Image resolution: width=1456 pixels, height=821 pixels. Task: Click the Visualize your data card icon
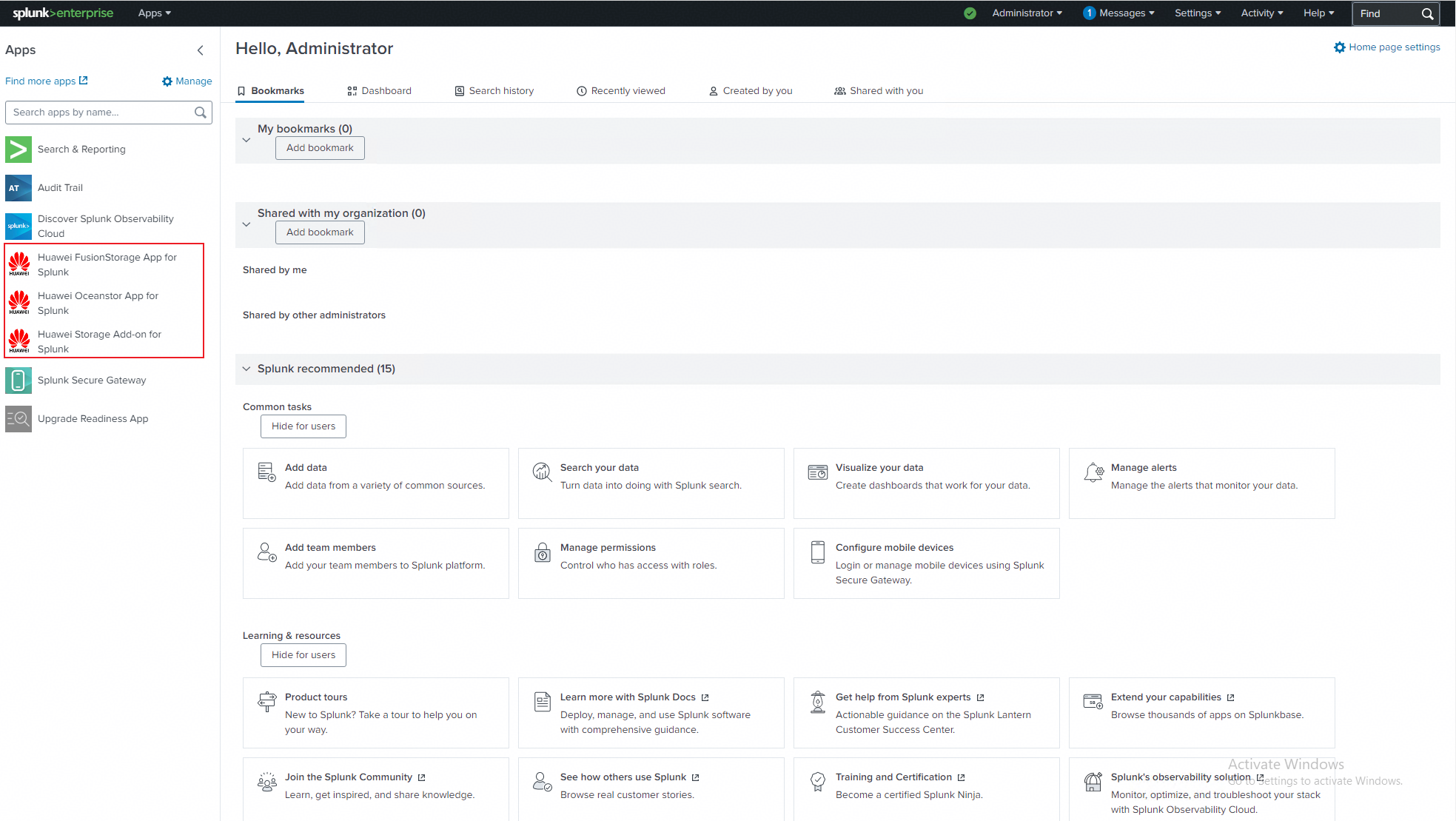click(x=817, y=472)
